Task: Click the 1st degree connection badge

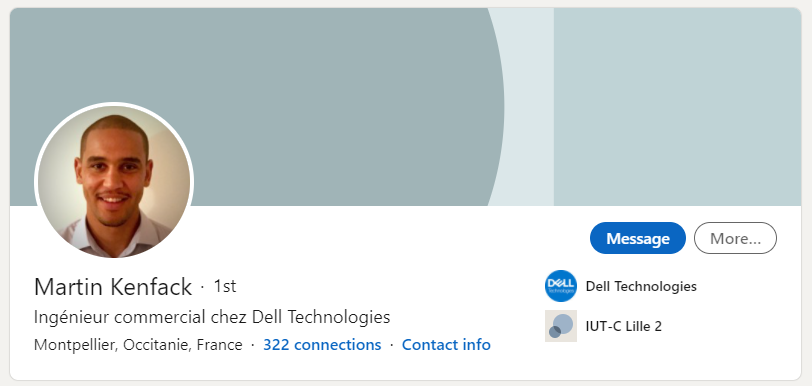Action: 225,286
